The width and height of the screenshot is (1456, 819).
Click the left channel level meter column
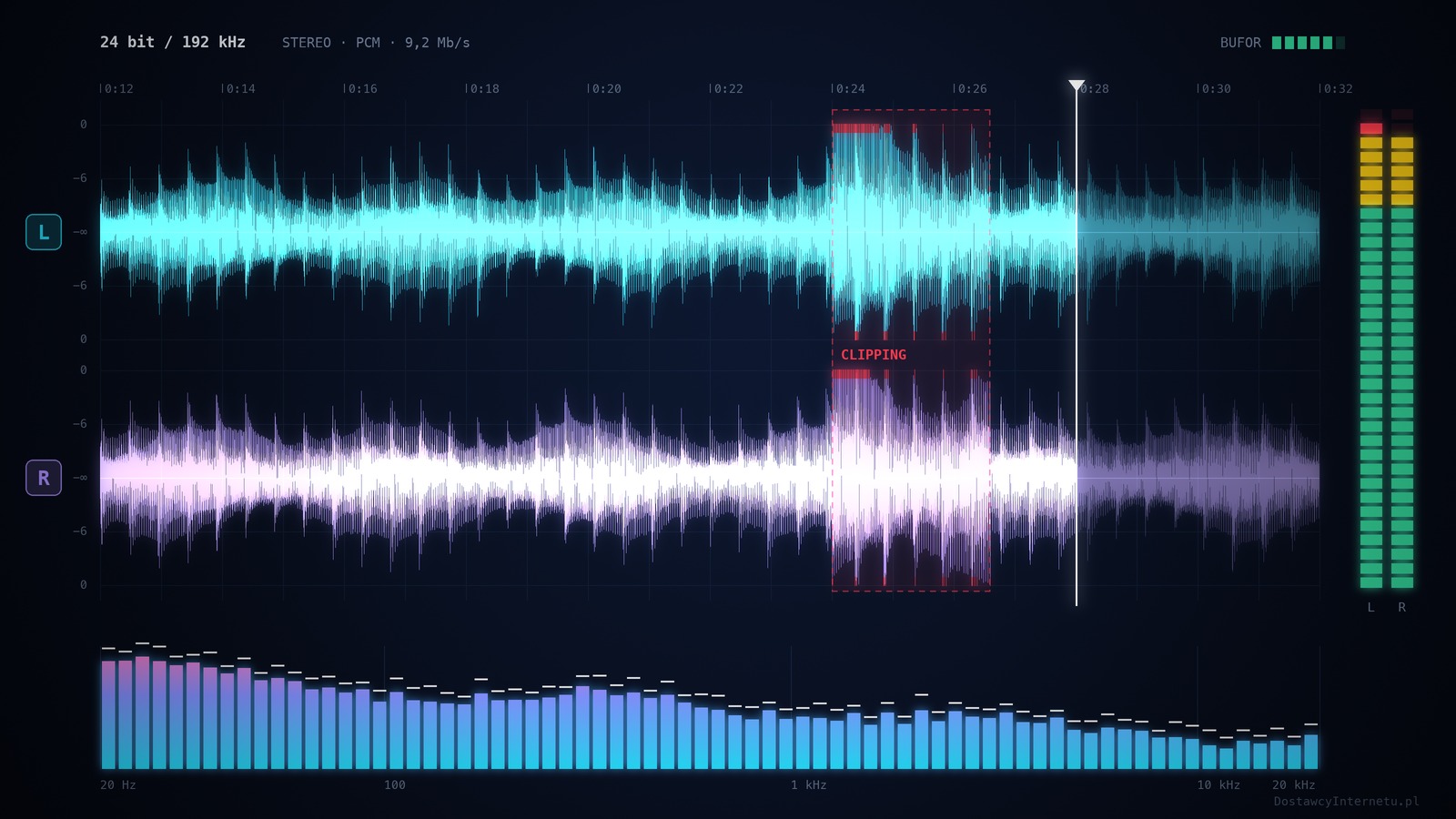coord(1371,349)
